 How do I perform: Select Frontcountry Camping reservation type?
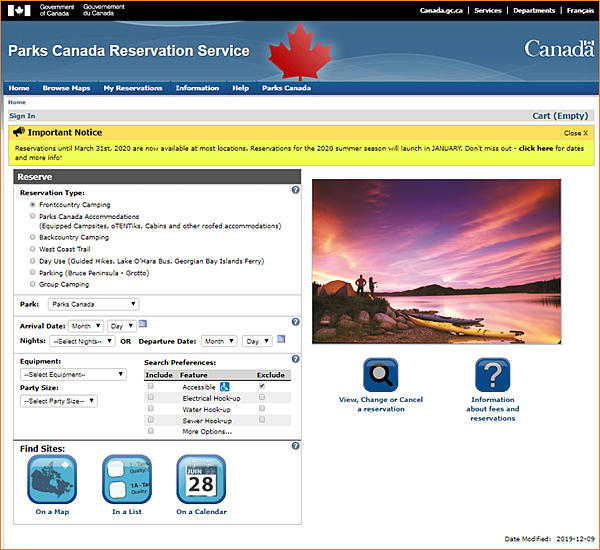pos(33,205)
